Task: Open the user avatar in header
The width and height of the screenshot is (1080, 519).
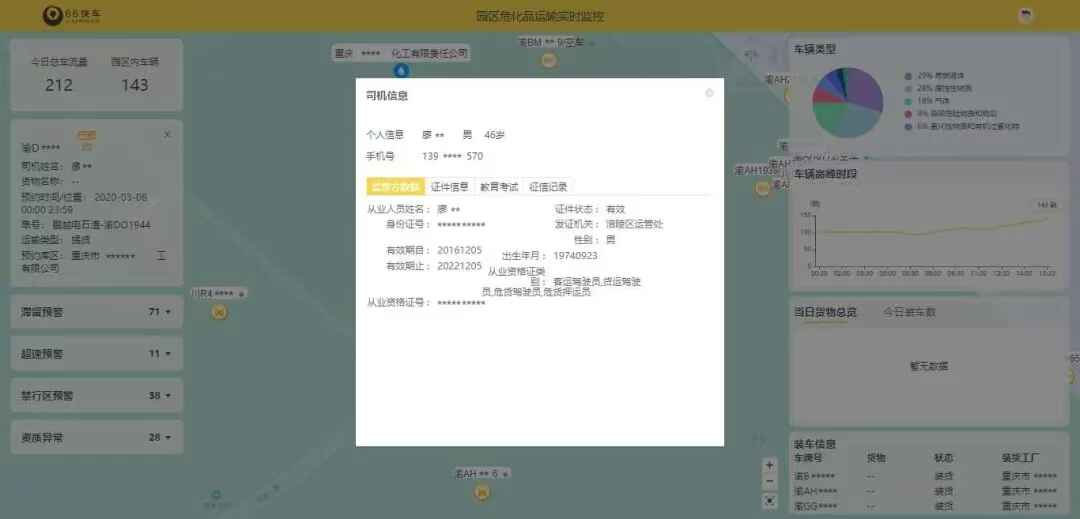Action: tap(1025, 16)
